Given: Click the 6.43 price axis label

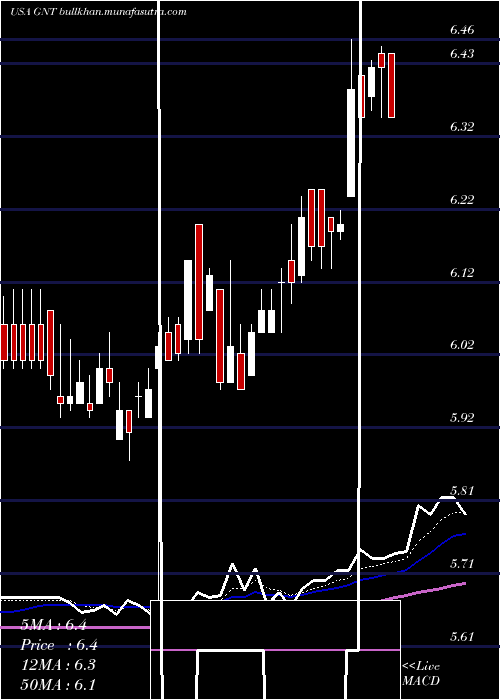Looking at the screenshot, I should pos(462,54).
